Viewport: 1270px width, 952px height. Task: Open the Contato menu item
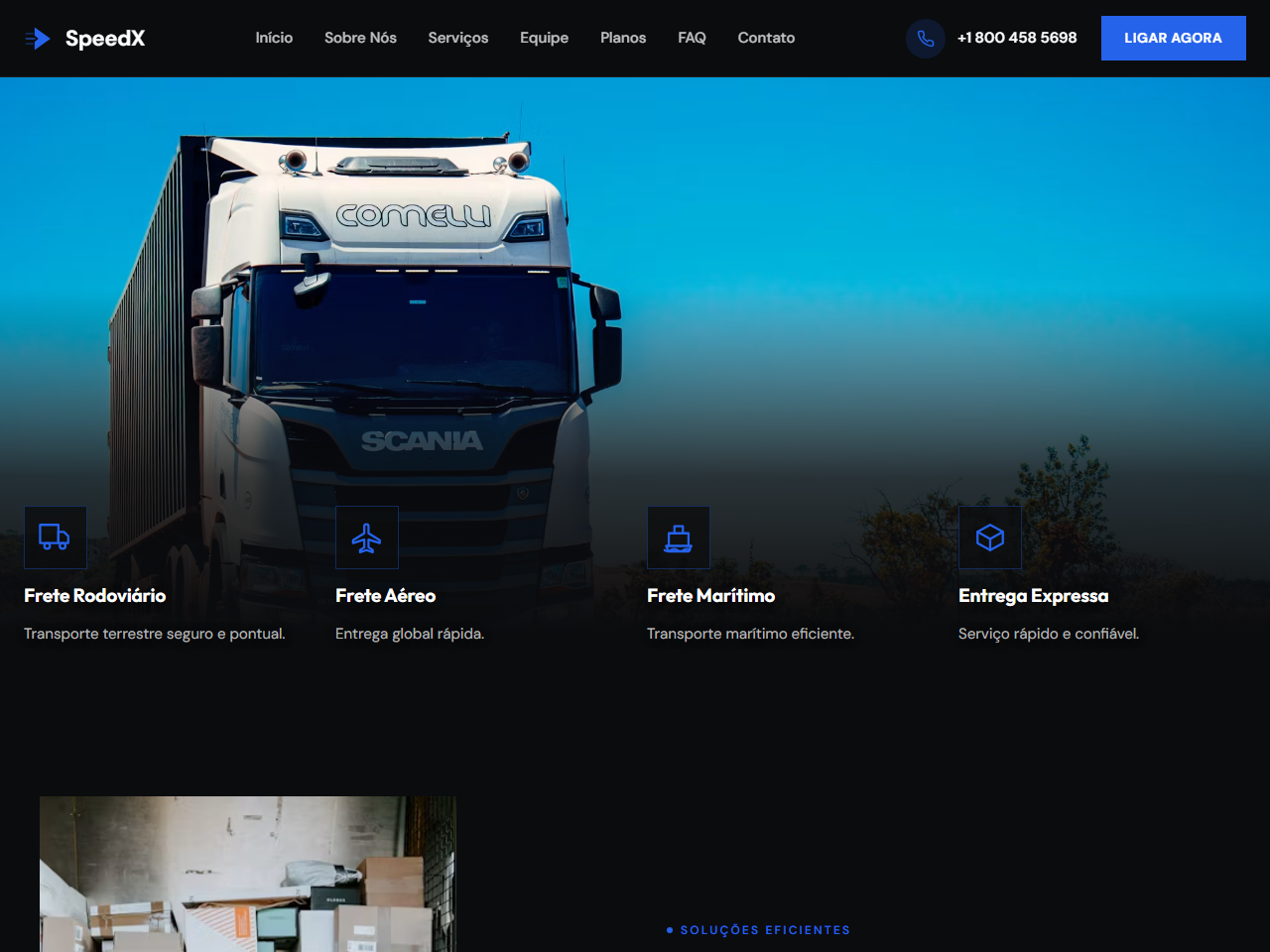point(766,38)
